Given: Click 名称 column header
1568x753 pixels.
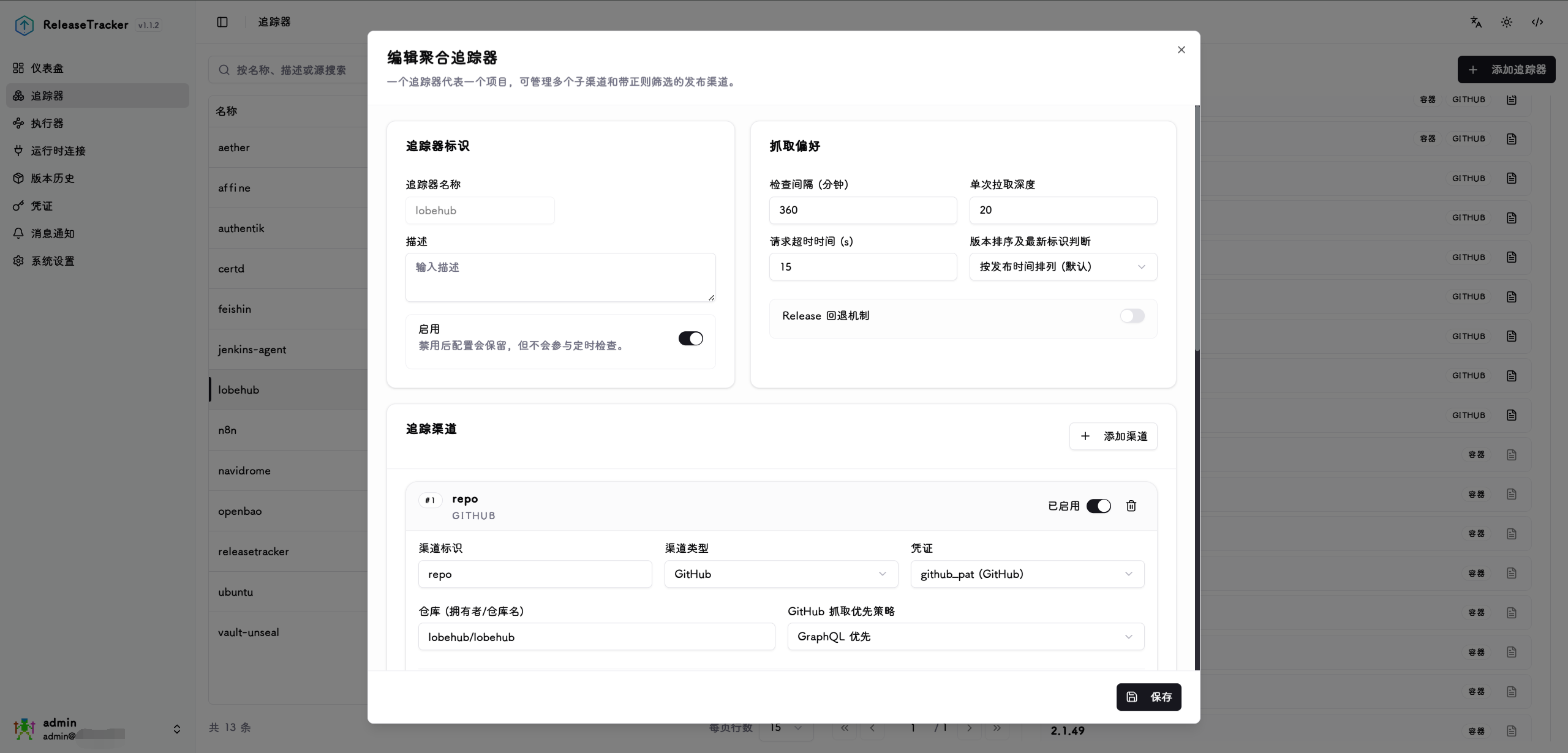Looking at the screenshot, I should tap(226, 111).
